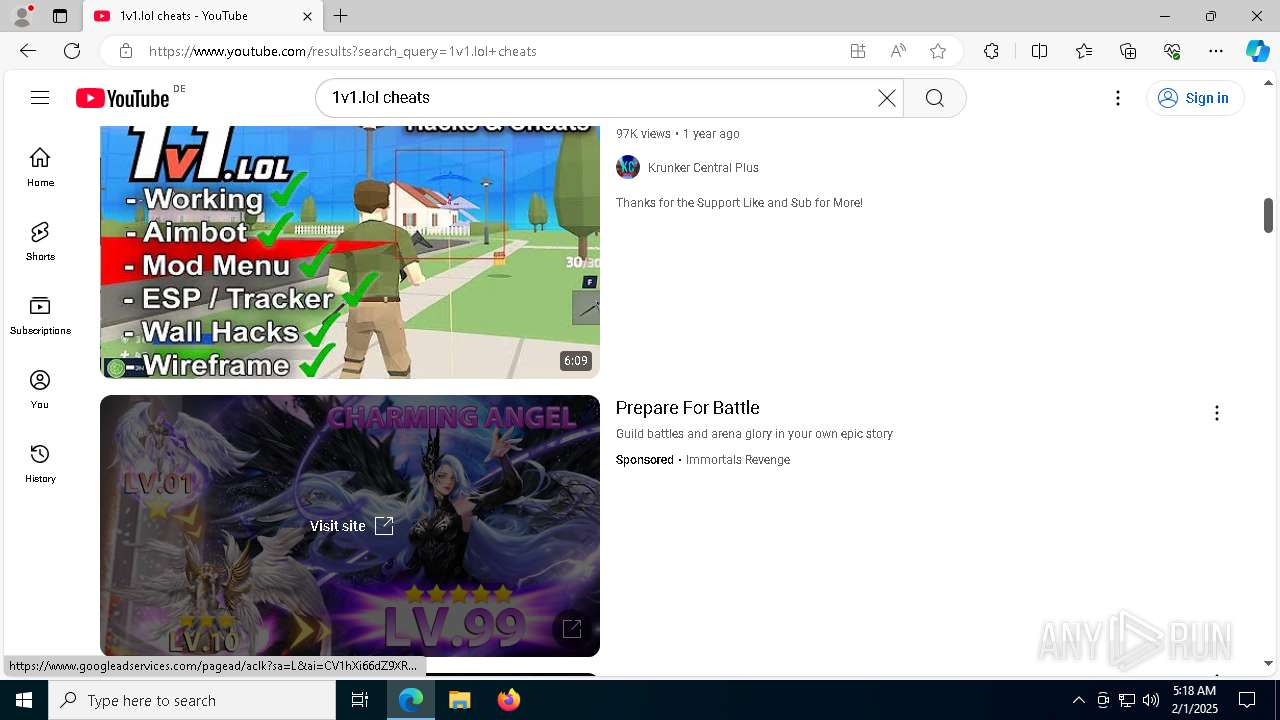
Task: Click the magnifier search button
Action: 935,98
